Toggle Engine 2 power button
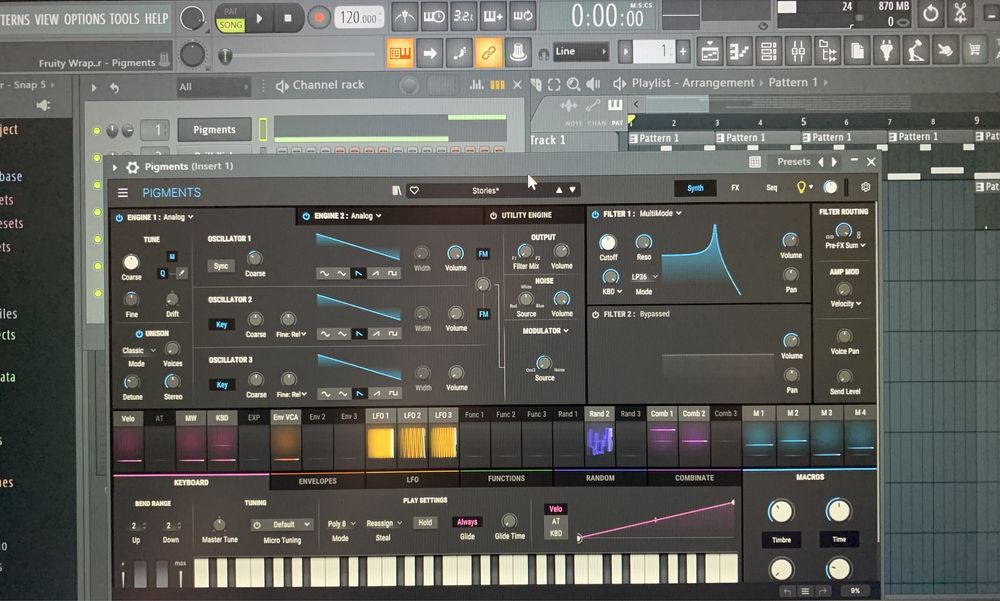Image resolution: width=1000 pixels, height=601 pixels. tap(306, 216)
